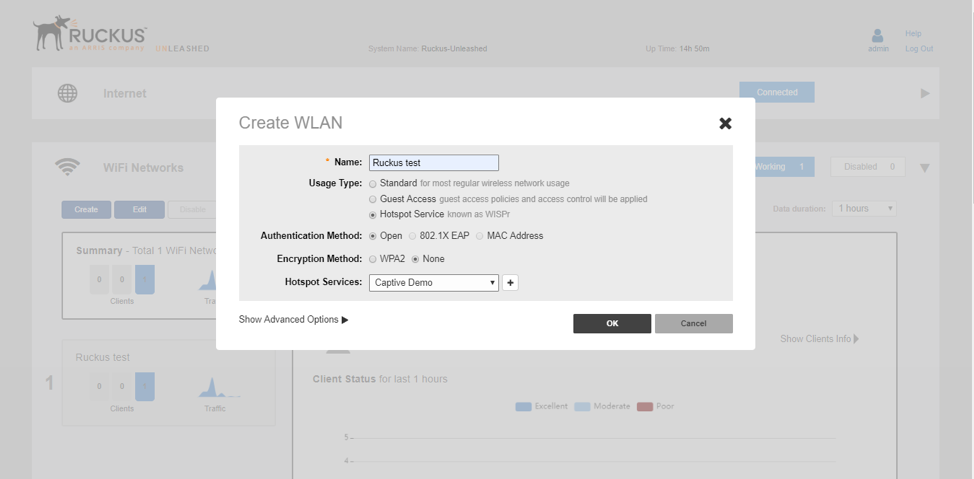Click the Edit button
This screenshot has height=479, width=974.
pos(139,209)
